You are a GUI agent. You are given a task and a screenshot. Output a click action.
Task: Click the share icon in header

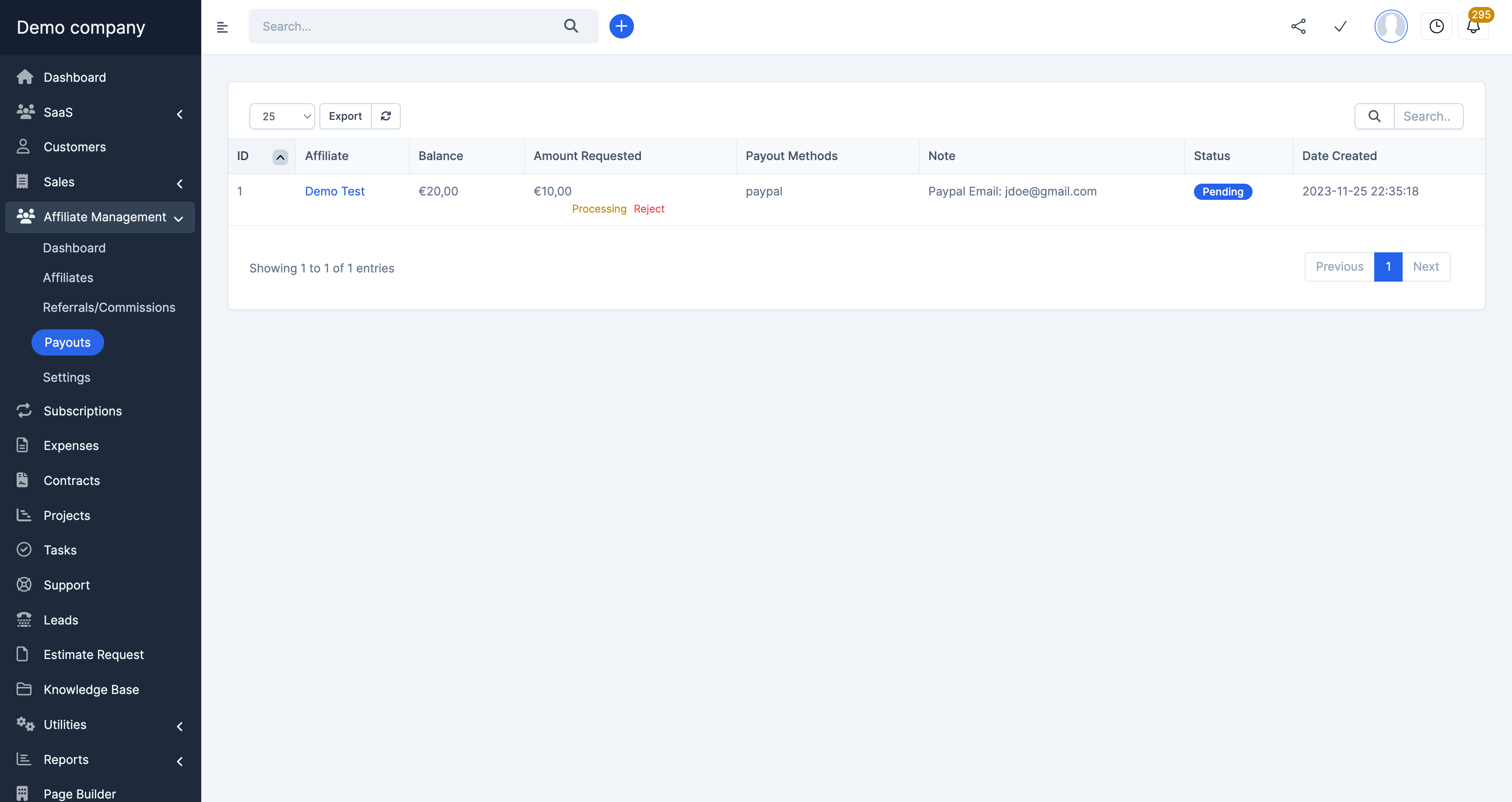[x=1298, y=26]
